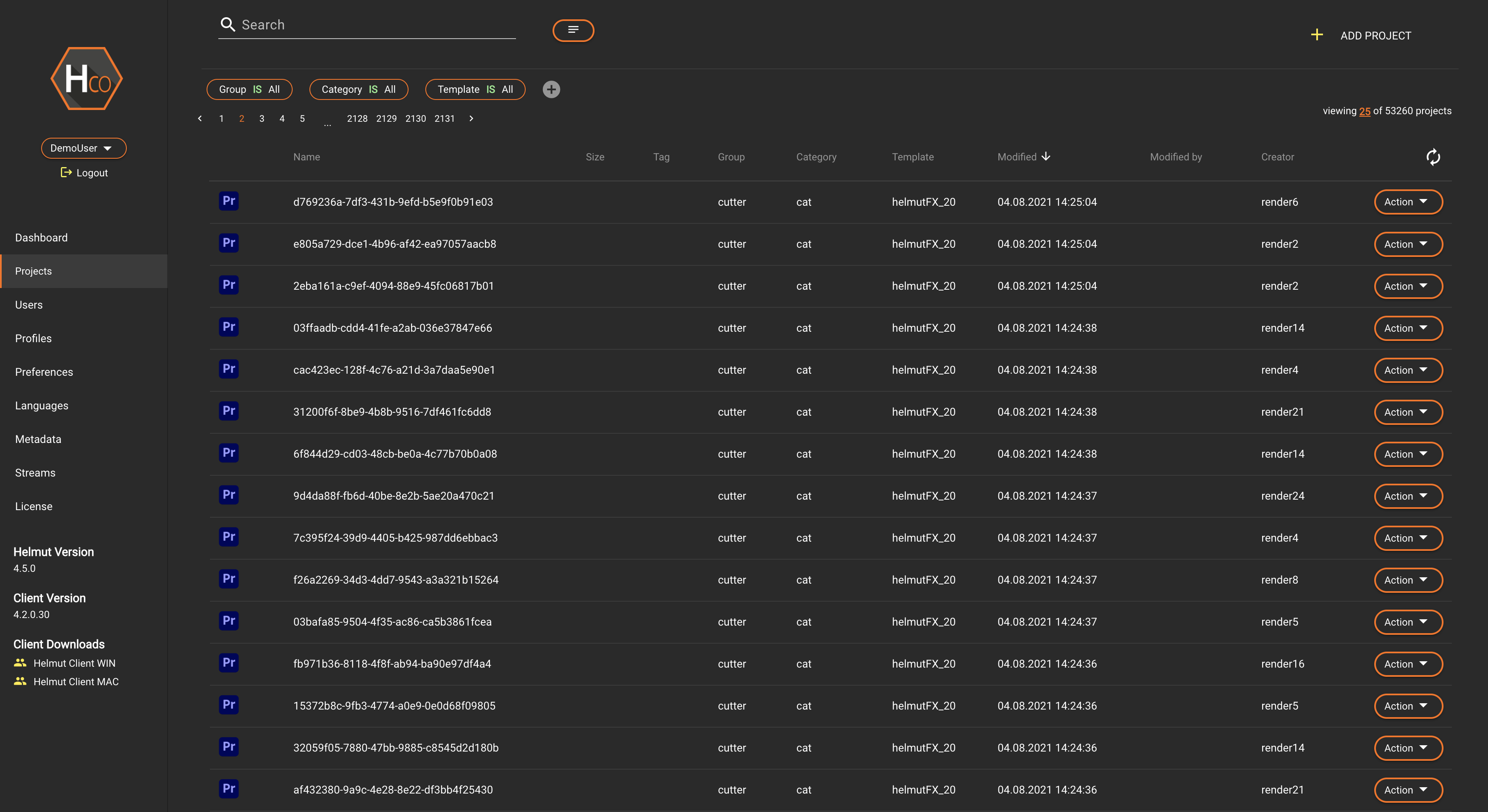
Task: Open the DemoUser dropdown
Action: click(83, 149)
